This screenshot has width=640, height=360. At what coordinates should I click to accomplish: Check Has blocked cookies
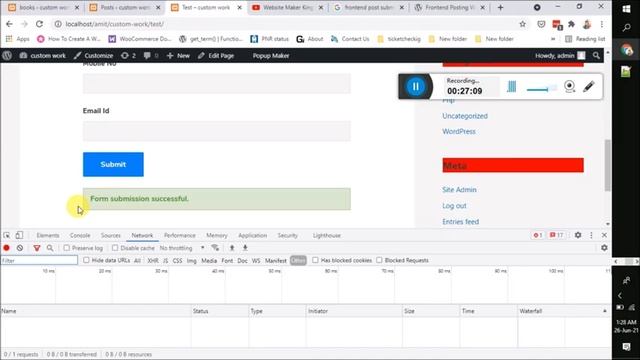pyautogui.click(x=315, y=260)
